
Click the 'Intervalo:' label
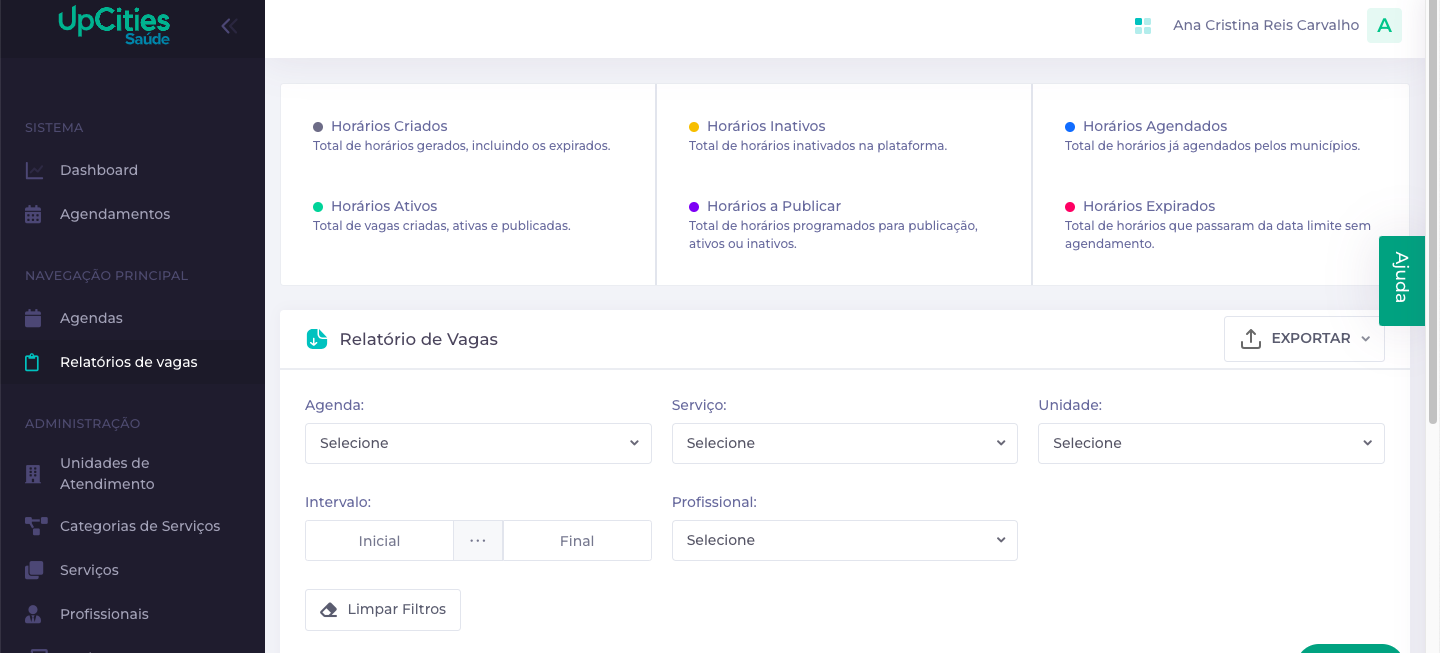click(x=338, y=502)
